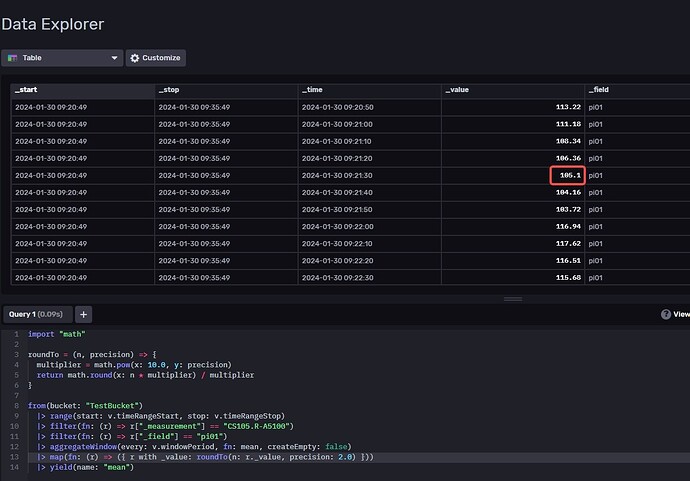Viewport: 690px width, 481px height.
Task: Click the time 2024-01-30 09:21:10 cell
Action: coord(370,141)
